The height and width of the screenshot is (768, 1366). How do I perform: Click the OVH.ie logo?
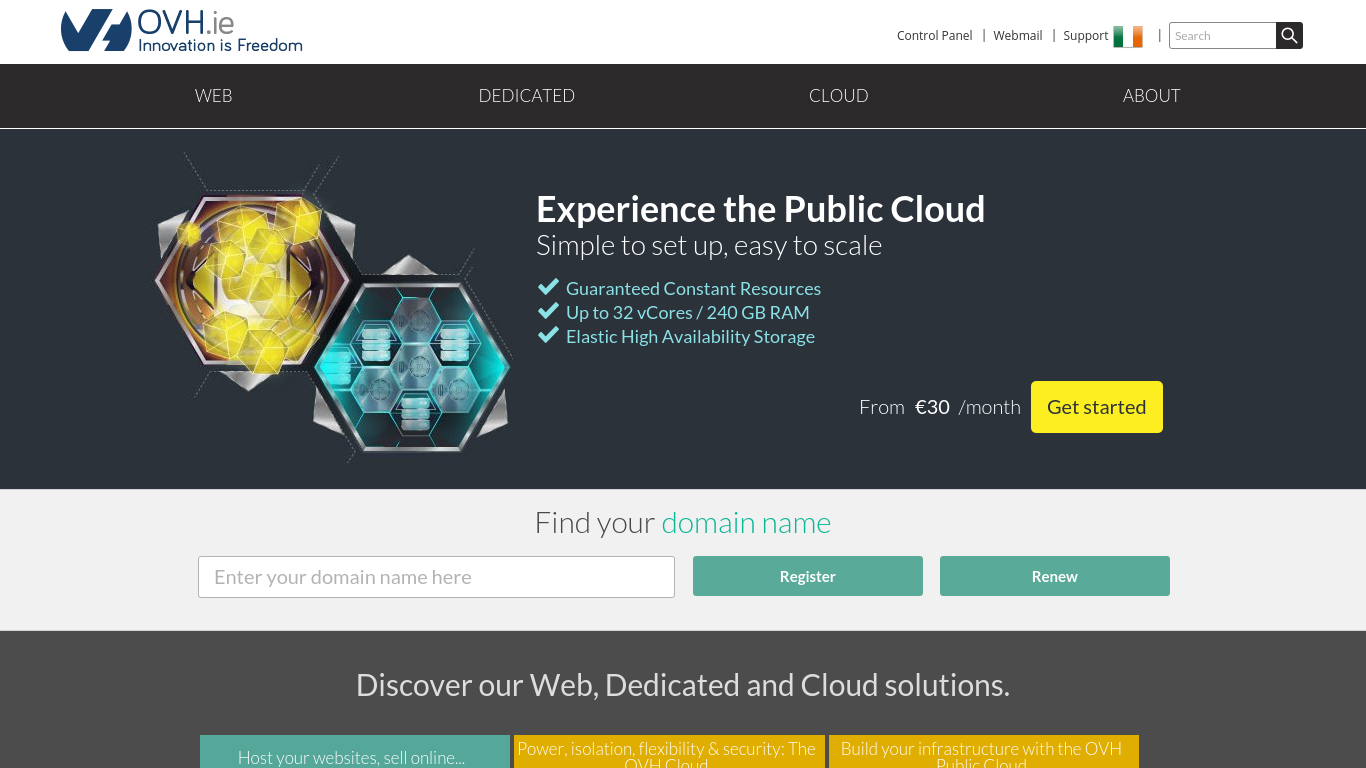180,30
